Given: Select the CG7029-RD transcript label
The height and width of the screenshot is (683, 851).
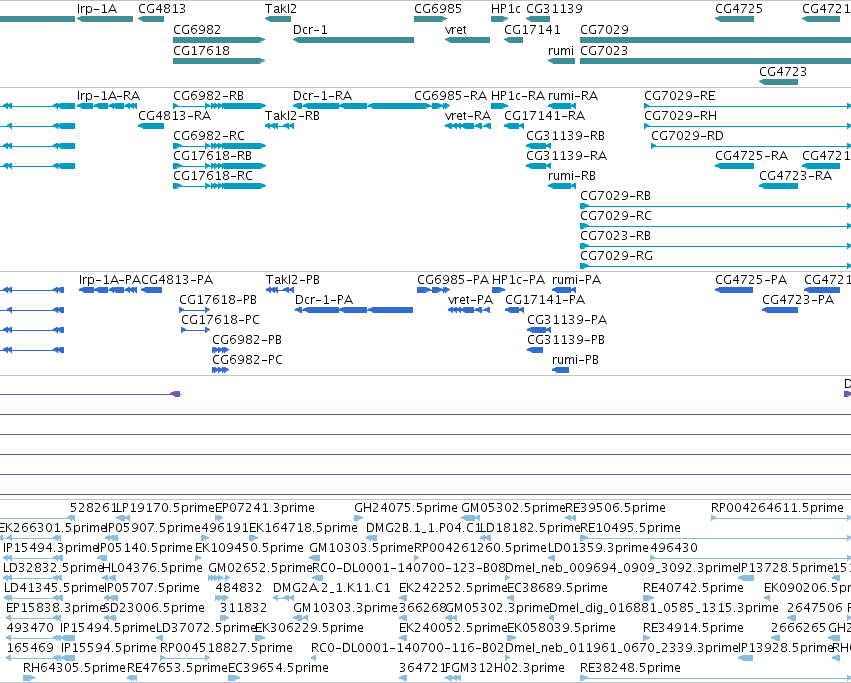Looking at the screenshot, I should pos(687,136).
